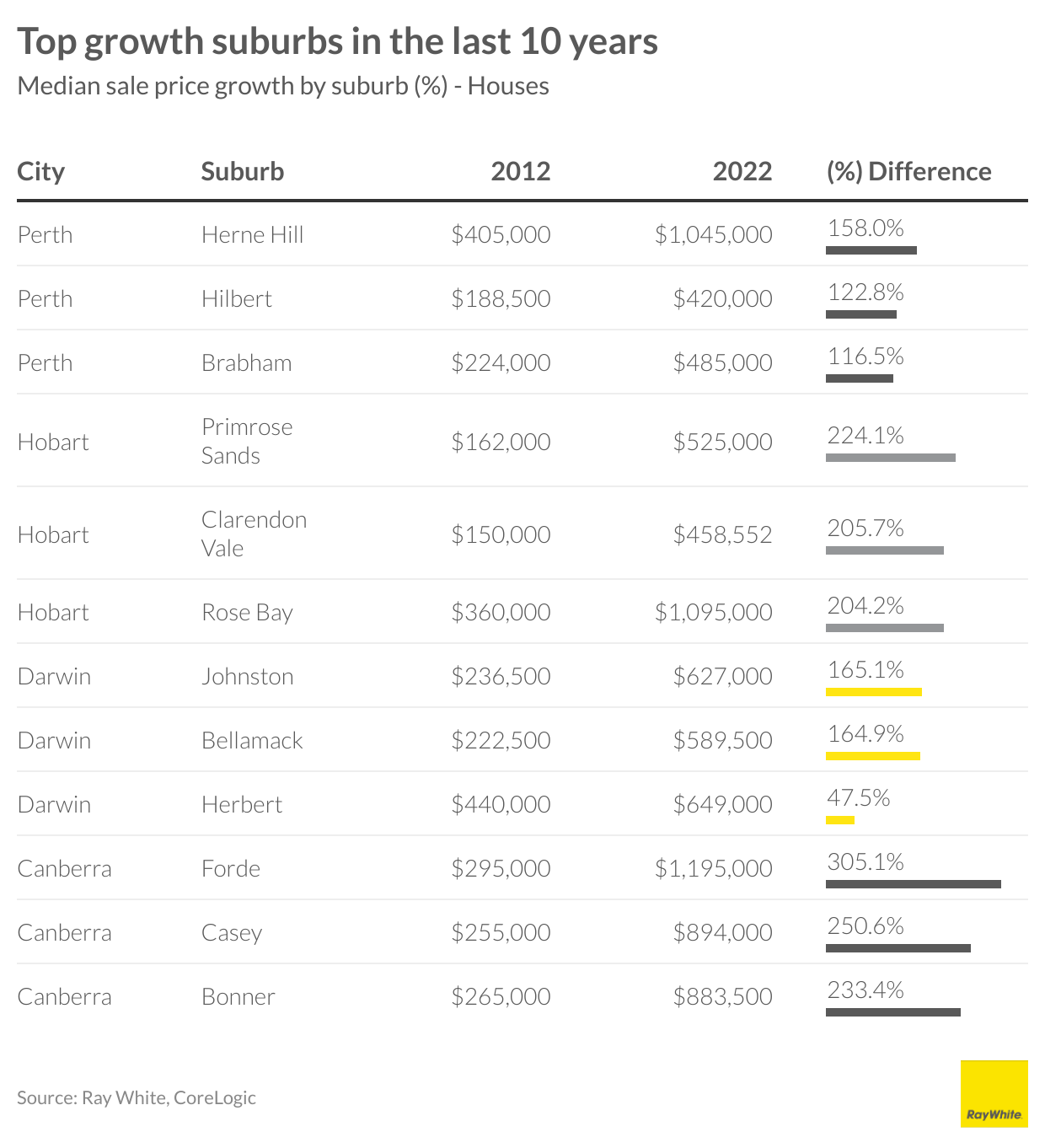Click the Suburb column header
The width and height of the screenshot is (1045, 1148).
[243, 172]
